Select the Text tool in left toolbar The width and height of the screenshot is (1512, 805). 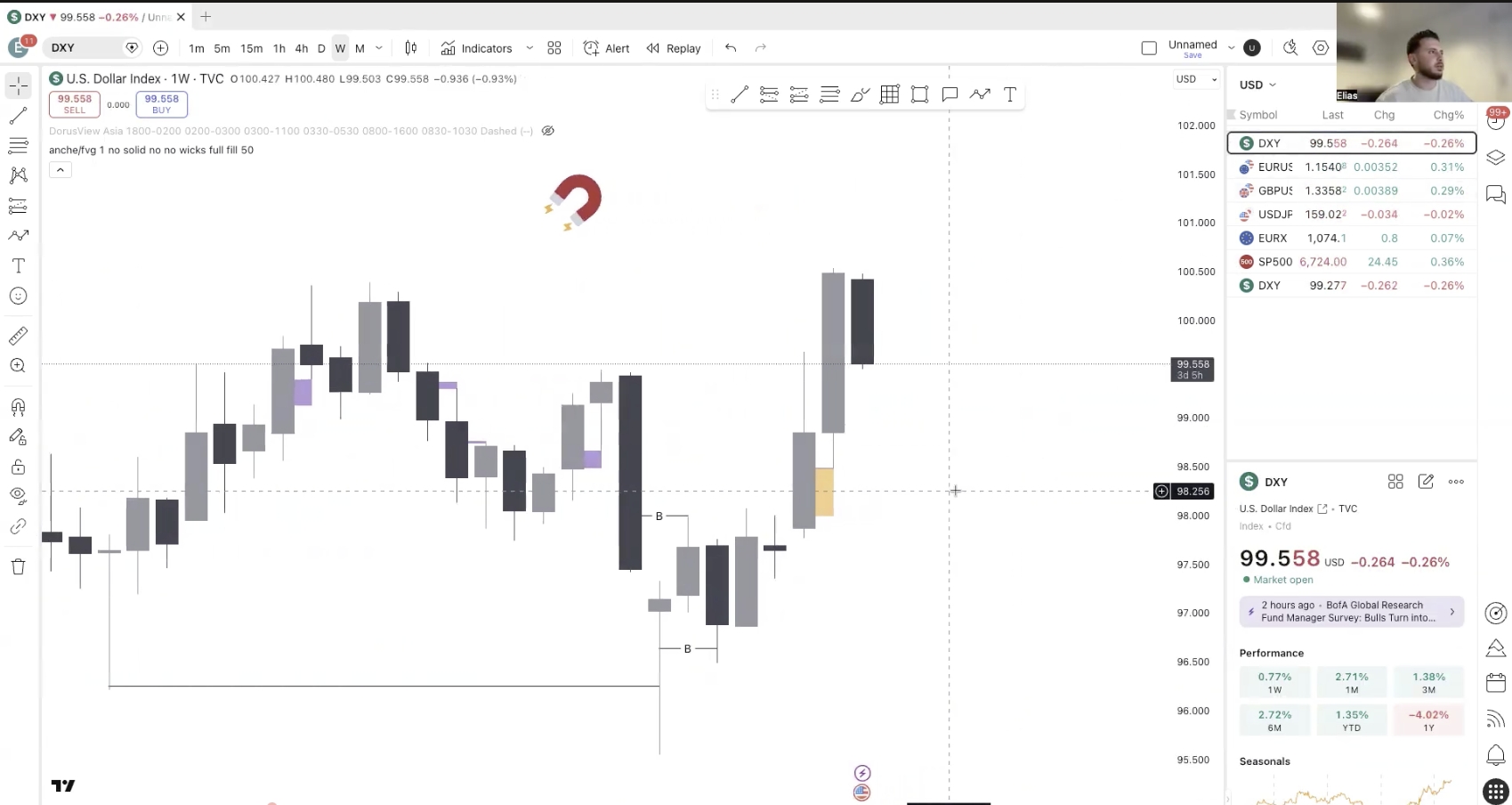click(18, 265)
